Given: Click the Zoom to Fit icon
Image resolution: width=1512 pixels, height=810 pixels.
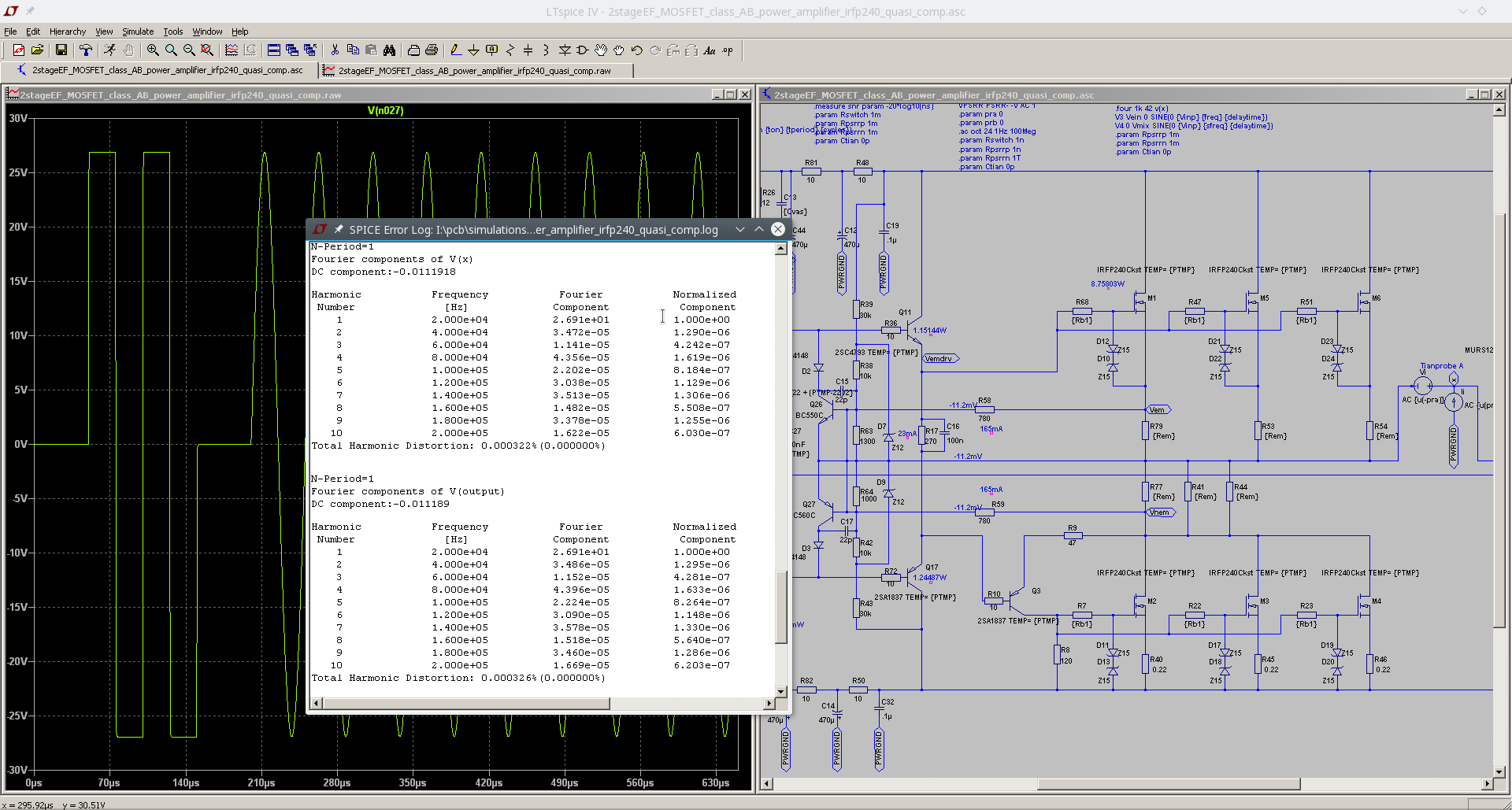Looking at the screenshot, I should 207,50.
